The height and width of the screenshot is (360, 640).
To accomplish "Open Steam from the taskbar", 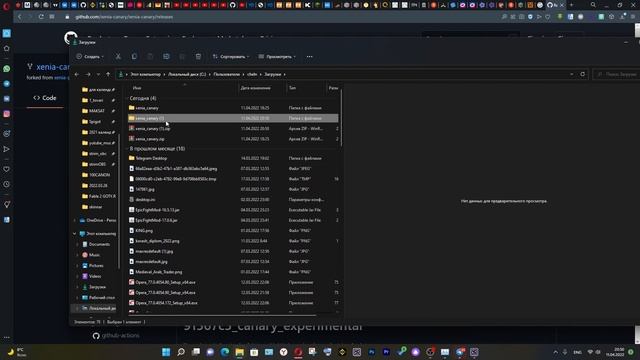I will click(x=401, y=352).
